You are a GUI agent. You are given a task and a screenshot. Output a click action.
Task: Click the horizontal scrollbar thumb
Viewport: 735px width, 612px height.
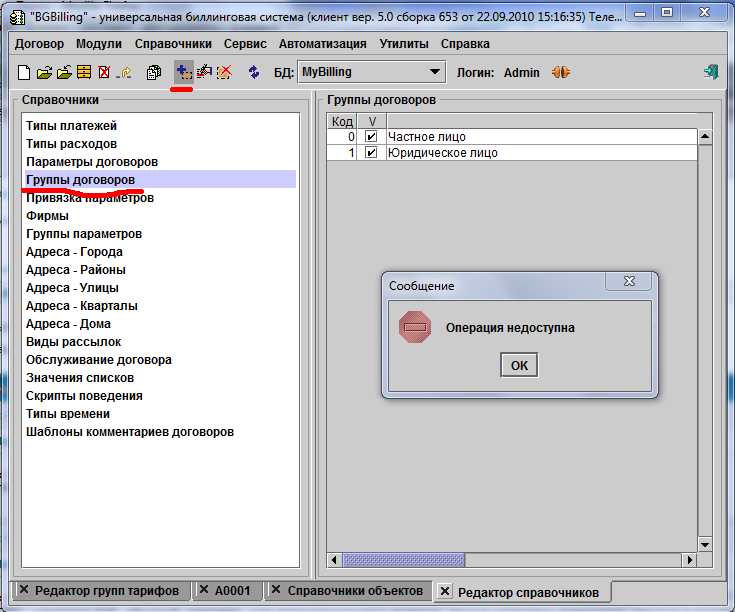pyautogui.click(x=404, y=560)
